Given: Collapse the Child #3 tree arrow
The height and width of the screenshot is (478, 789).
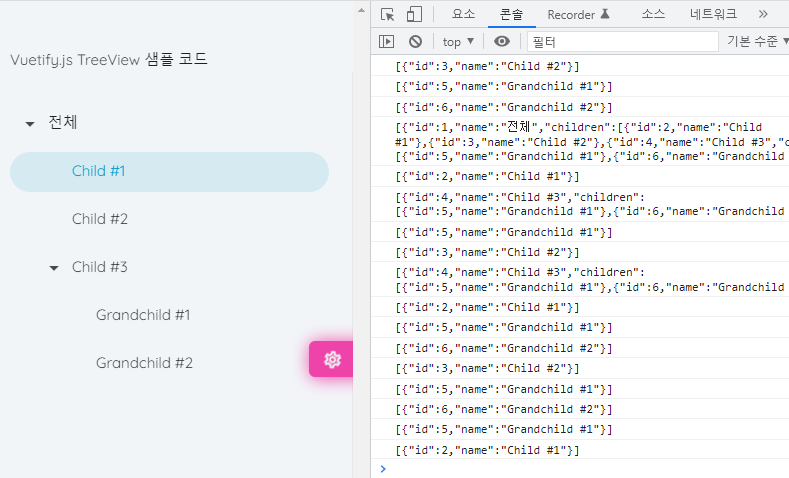Looking at the screenshot, I should (54, 267).
